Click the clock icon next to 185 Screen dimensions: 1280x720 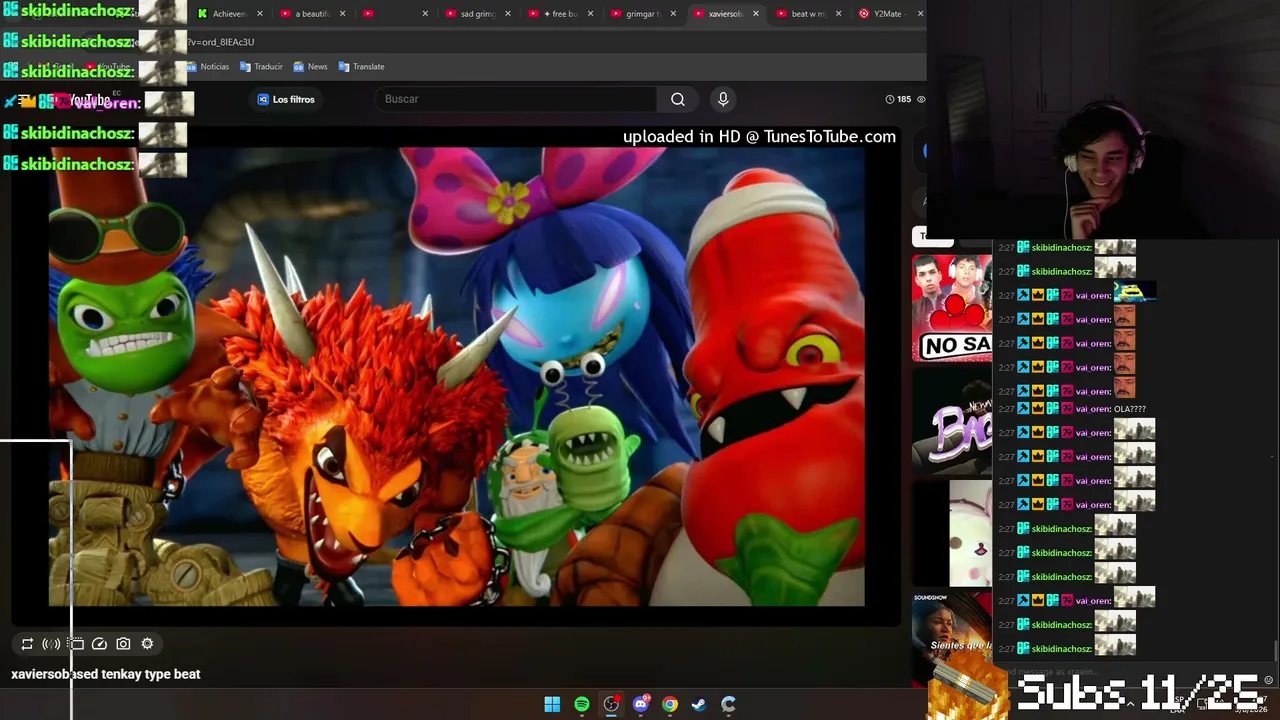(889, 99)
